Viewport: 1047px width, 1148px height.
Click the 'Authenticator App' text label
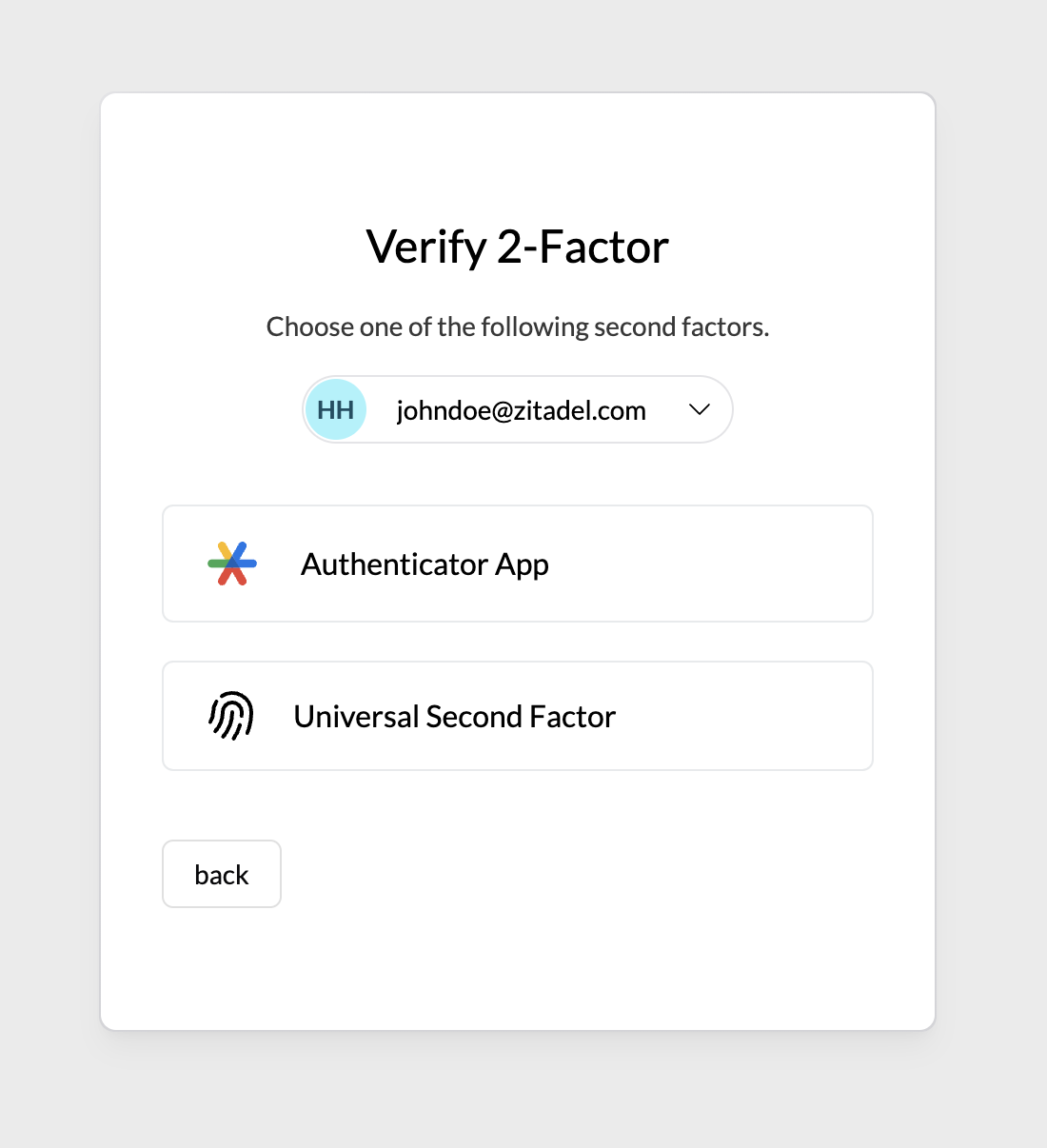click(425, 564)
